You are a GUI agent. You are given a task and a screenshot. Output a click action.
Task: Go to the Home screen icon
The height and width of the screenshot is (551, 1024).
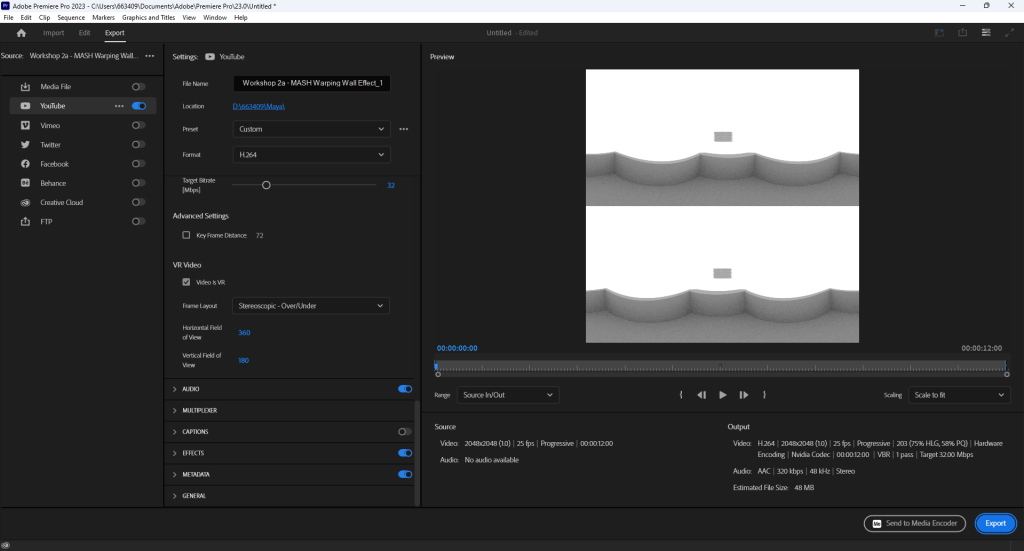21,33
